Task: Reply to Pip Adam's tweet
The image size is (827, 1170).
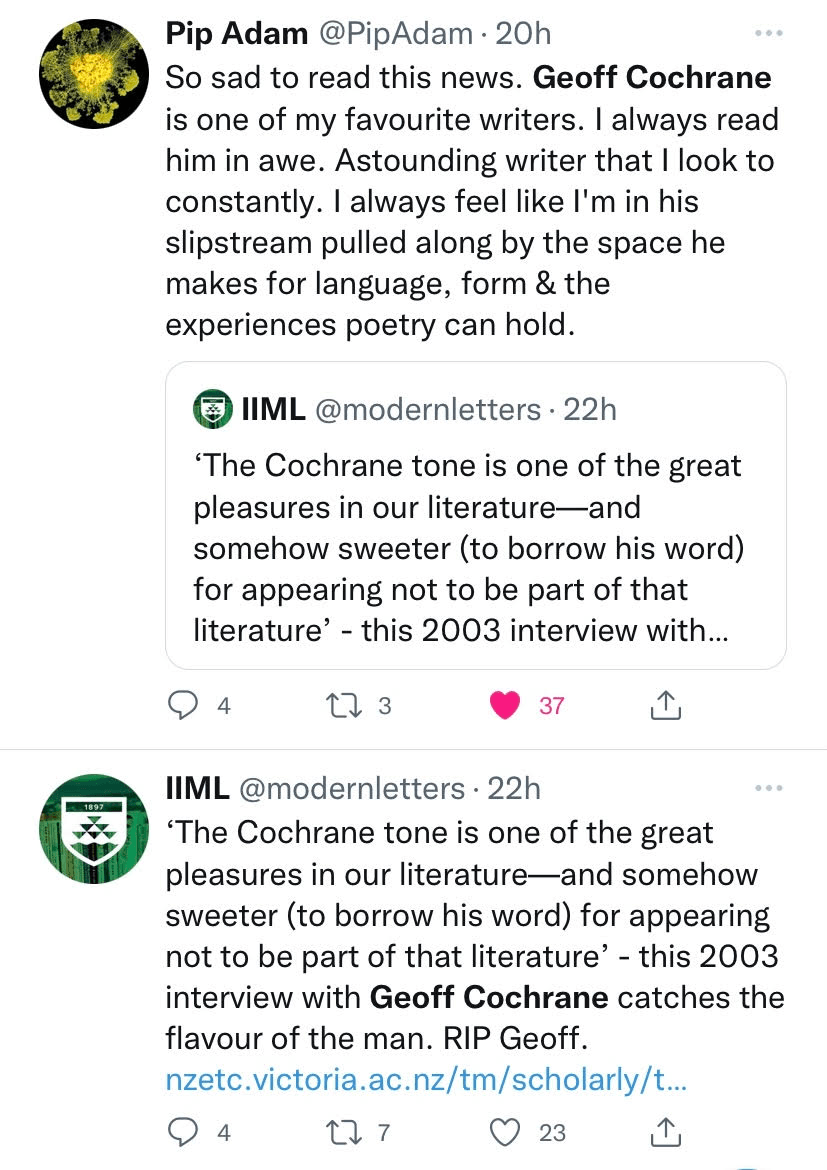Action: [182, 706]
